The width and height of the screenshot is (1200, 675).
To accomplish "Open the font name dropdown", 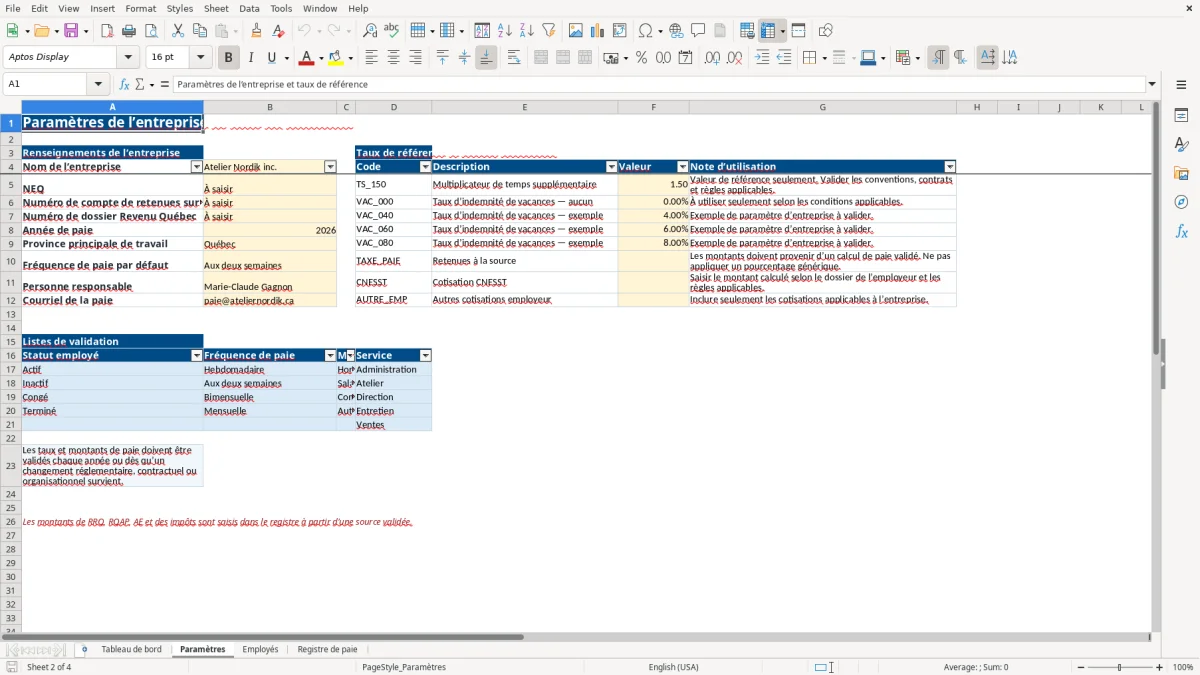I will 127,58.
